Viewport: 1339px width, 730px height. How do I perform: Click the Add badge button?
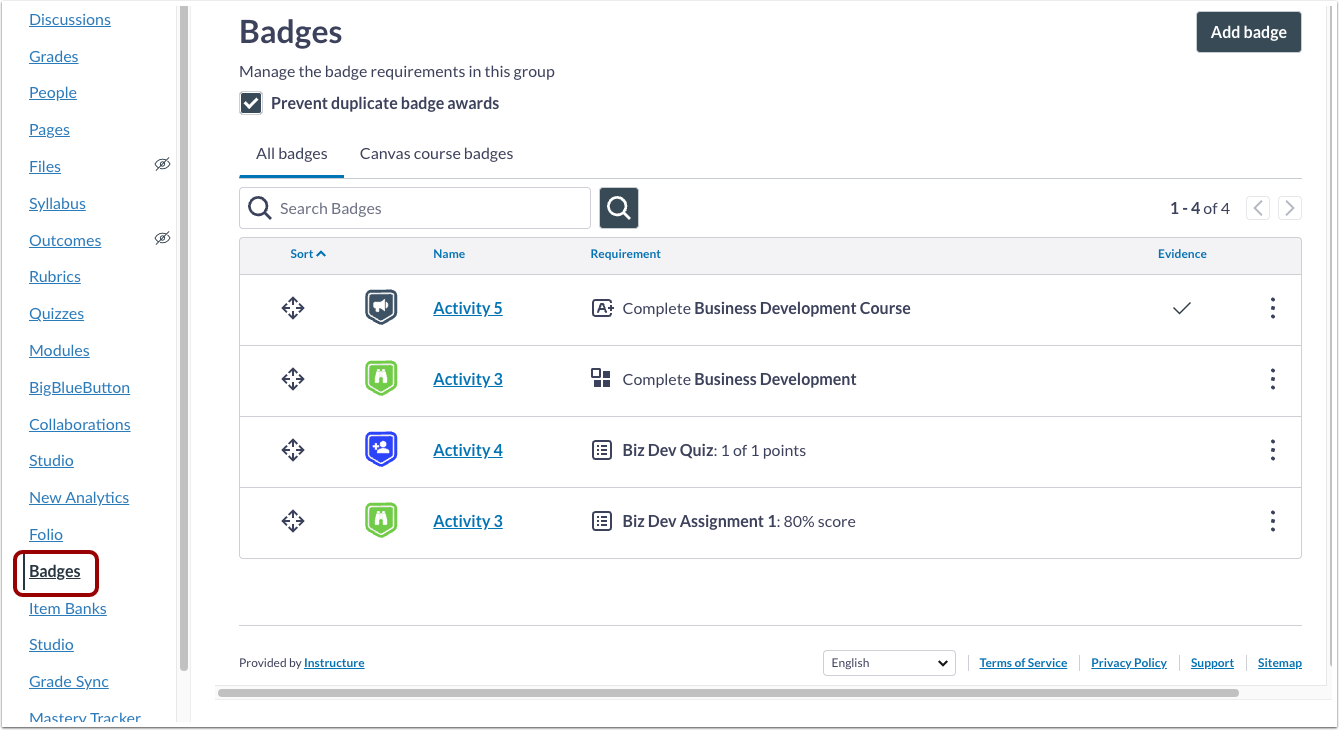(x=1249, y=32)
